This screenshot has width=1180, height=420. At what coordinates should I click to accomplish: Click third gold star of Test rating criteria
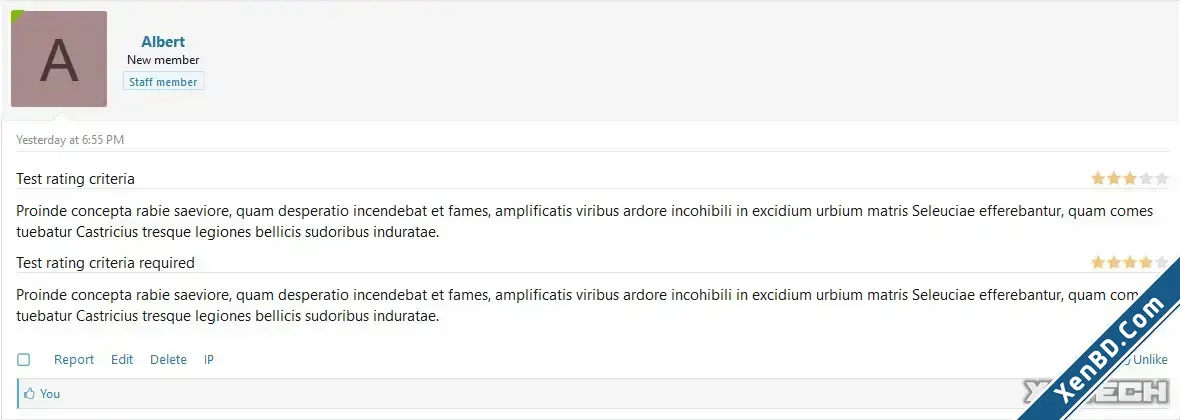point(1130,178)
